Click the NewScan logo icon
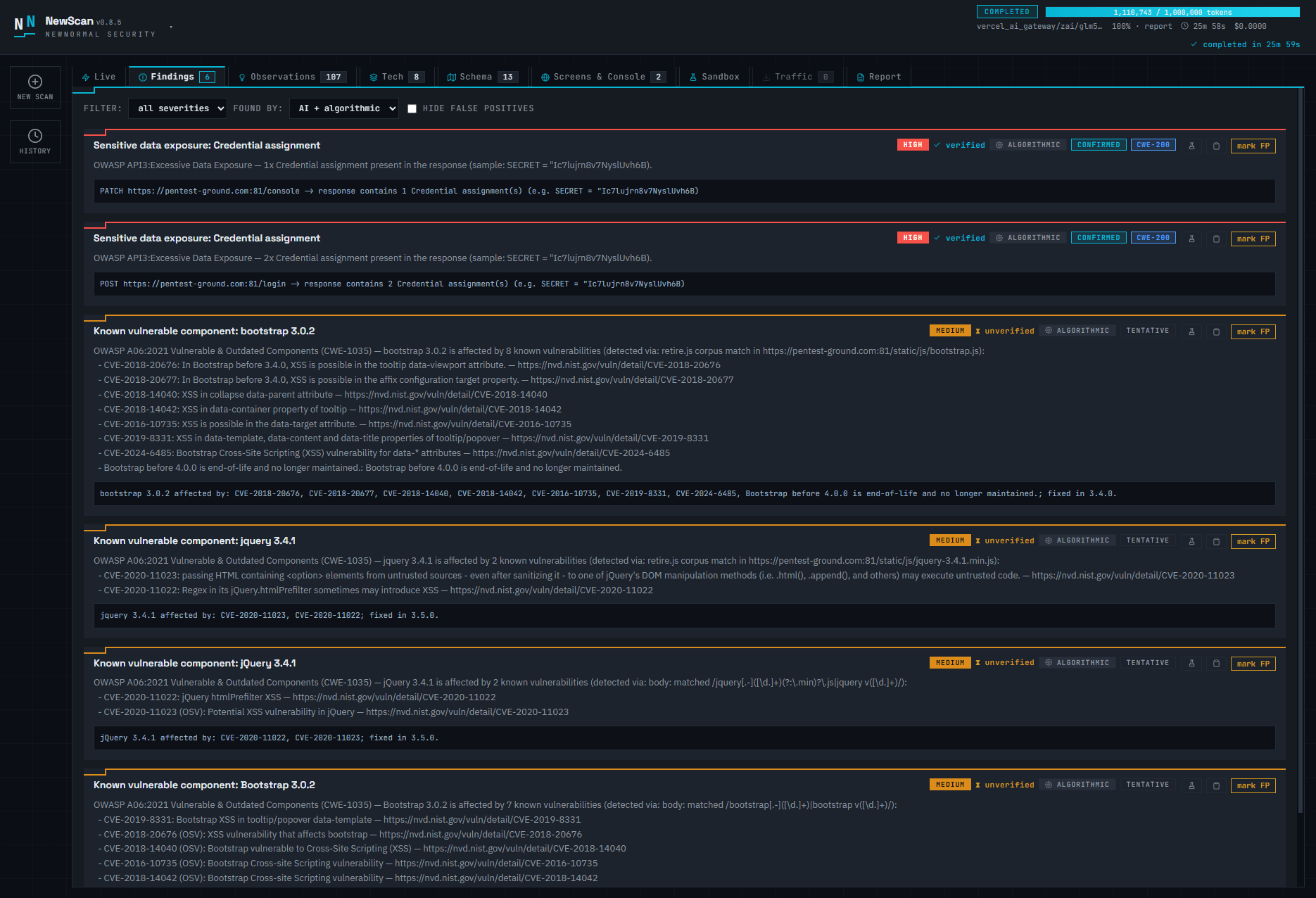This screenshot has height=898, width=1316. [x=25, y=26]
